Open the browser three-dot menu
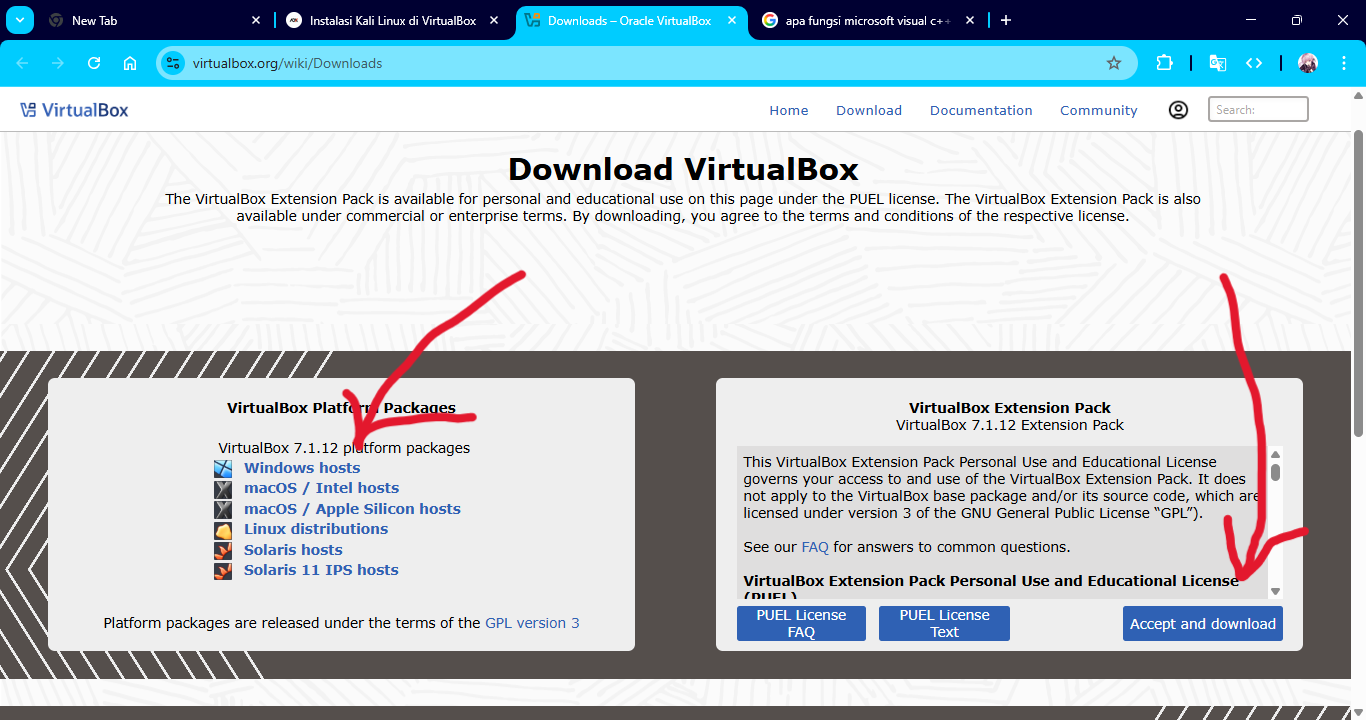 click(1344, 62)
